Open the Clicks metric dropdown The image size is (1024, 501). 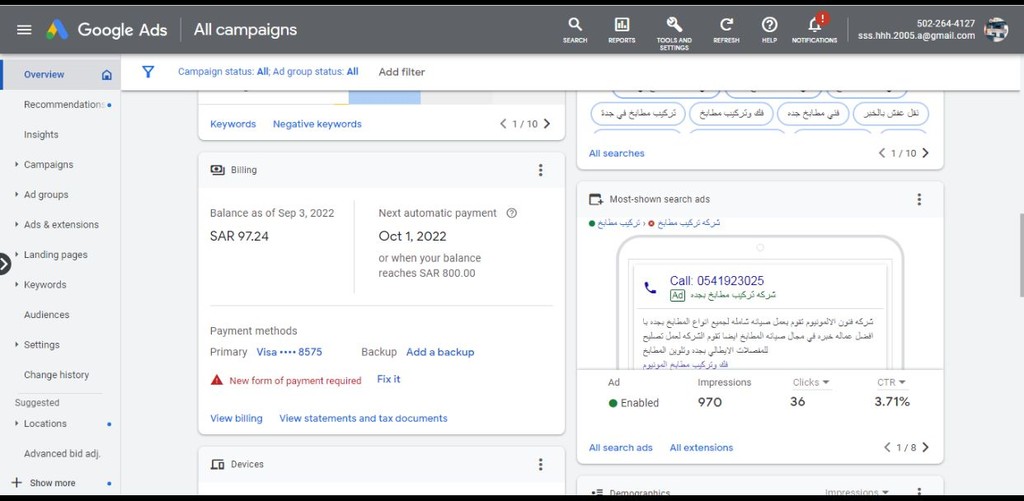point(811,382)
